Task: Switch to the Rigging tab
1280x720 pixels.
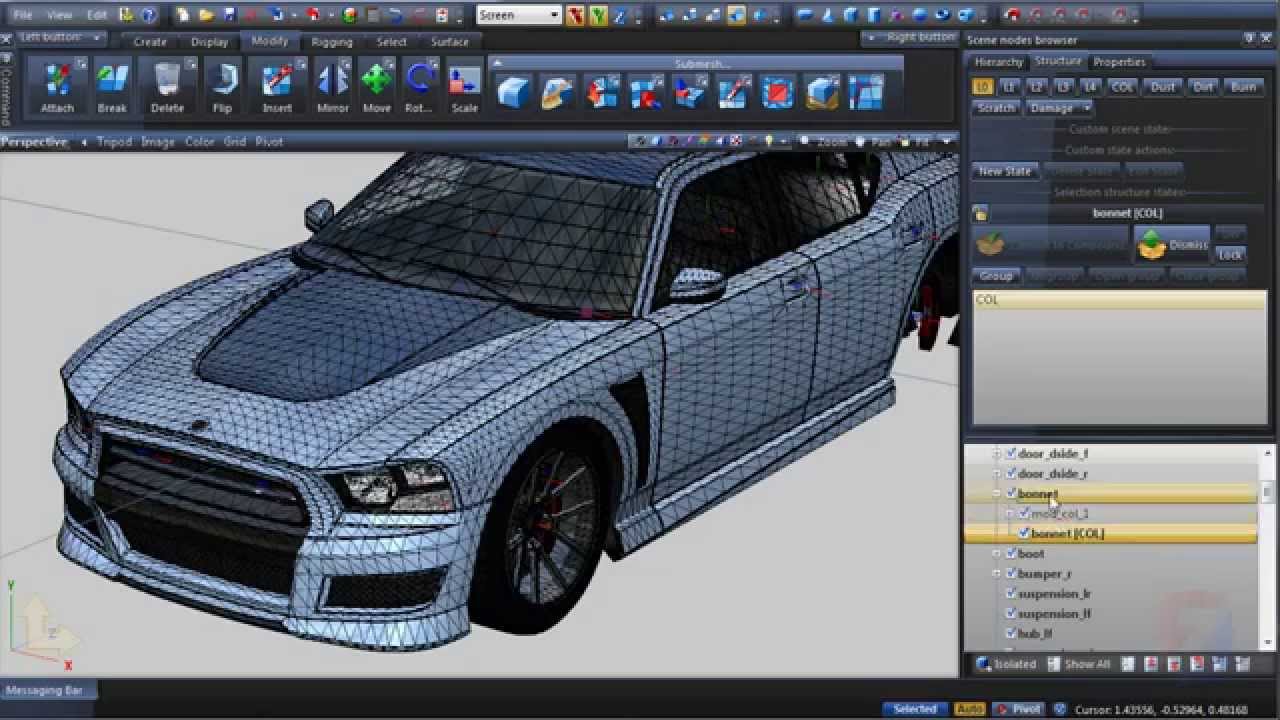Action: pyautogui.click(x=332, y=42)
